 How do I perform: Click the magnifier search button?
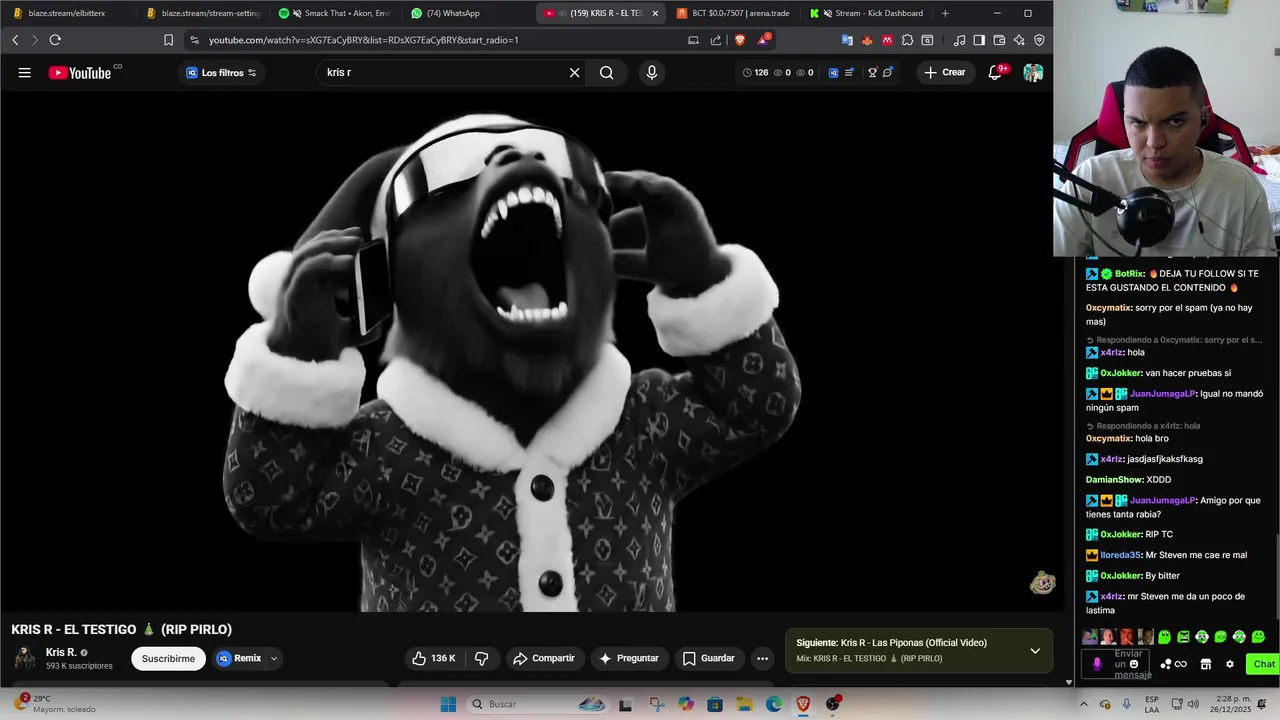click(x=606, y=72)
